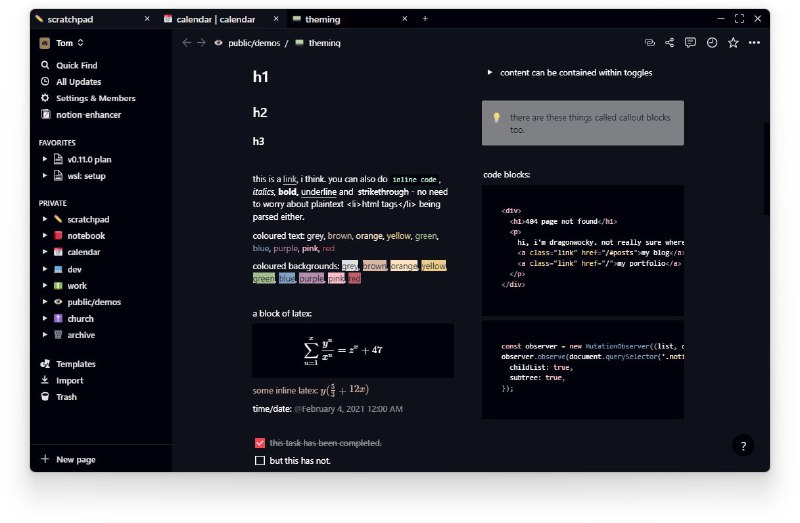Open Trash from its icon

coord(45,396)
